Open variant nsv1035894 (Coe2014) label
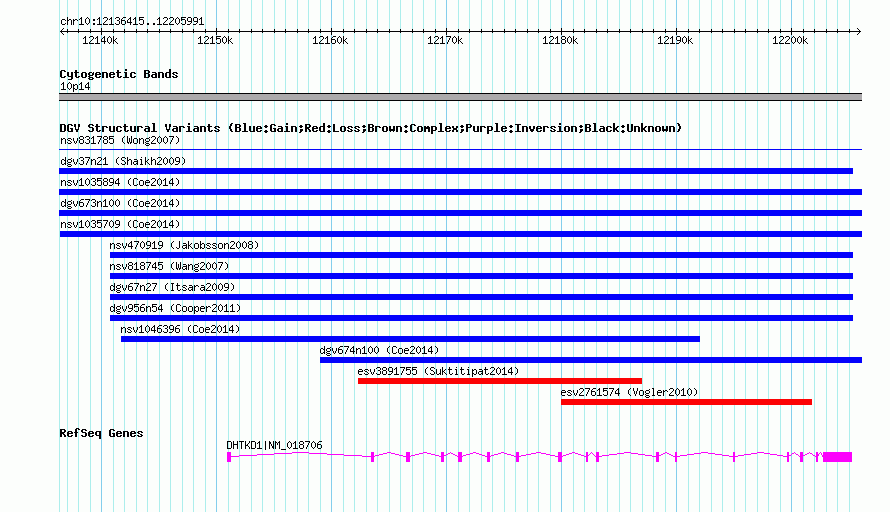 point(120,182)
